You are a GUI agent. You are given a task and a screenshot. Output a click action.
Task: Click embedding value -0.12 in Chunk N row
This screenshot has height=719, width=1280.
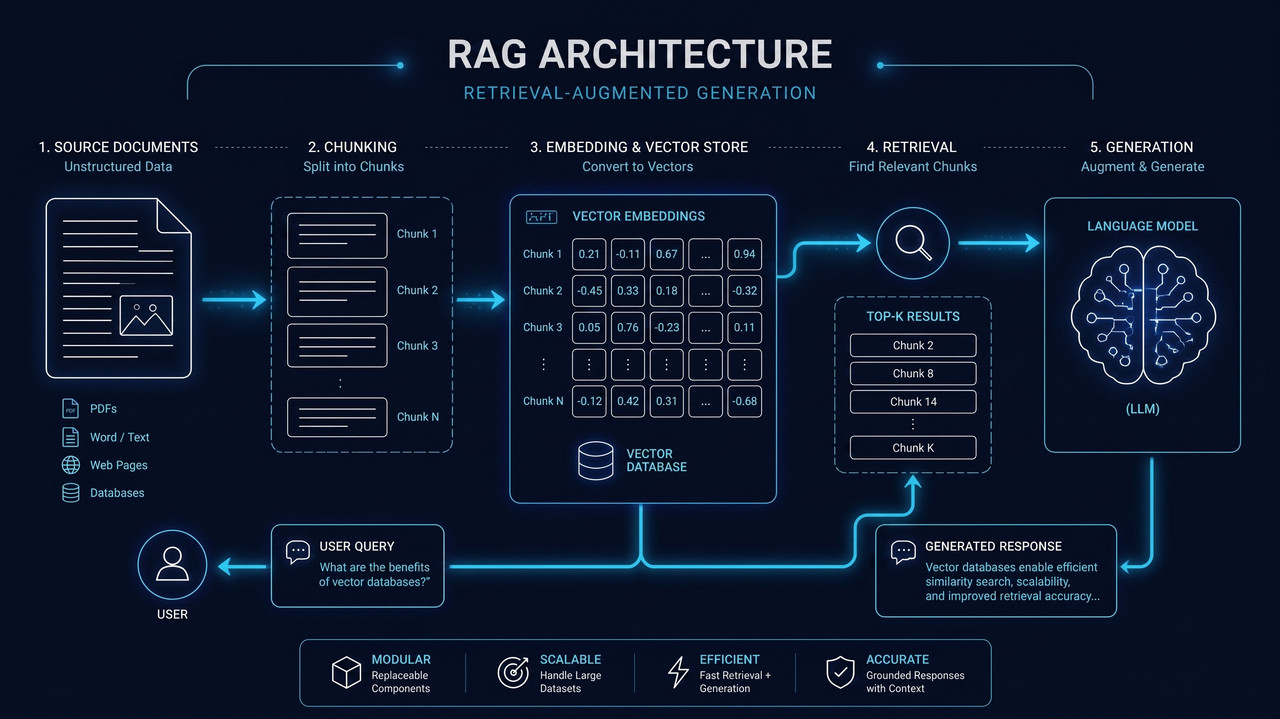click(589, 401)
